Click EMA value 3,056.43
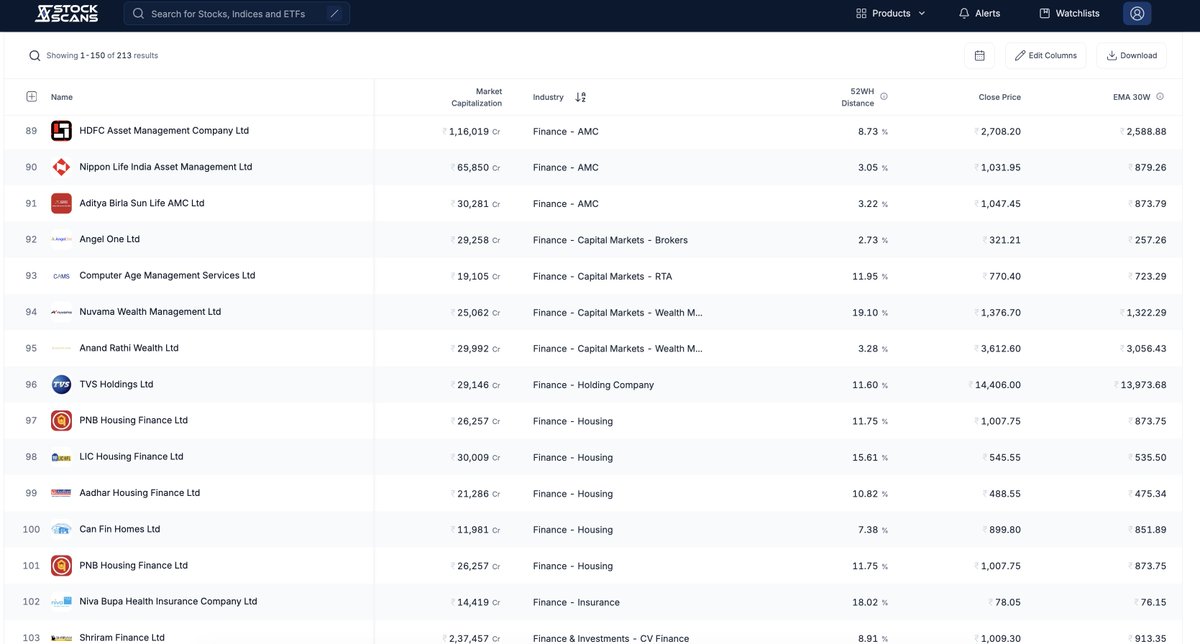1200x644 pixels. (1143, 349)
